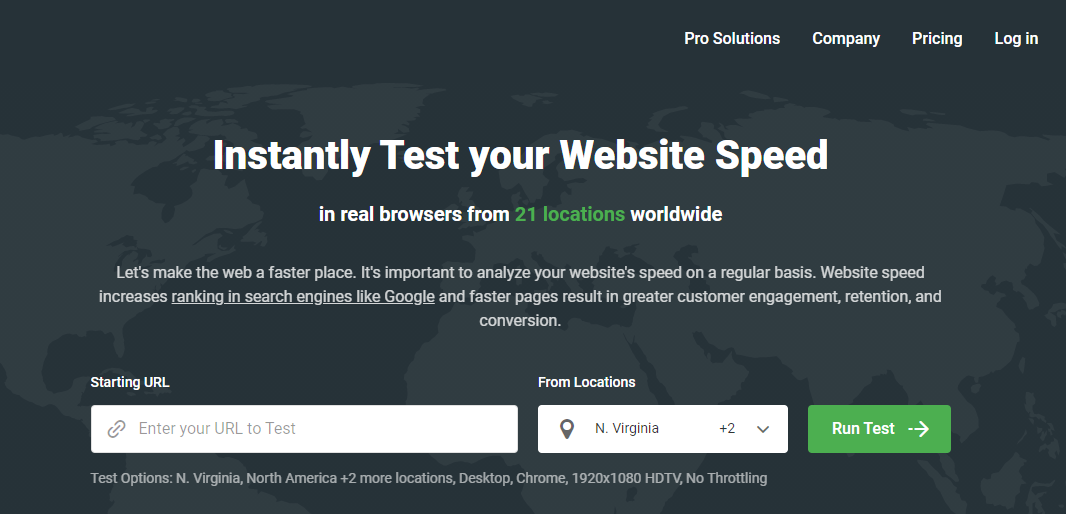
Task: Follow the ranking in search engines link
Action: (x=303, y=296)
